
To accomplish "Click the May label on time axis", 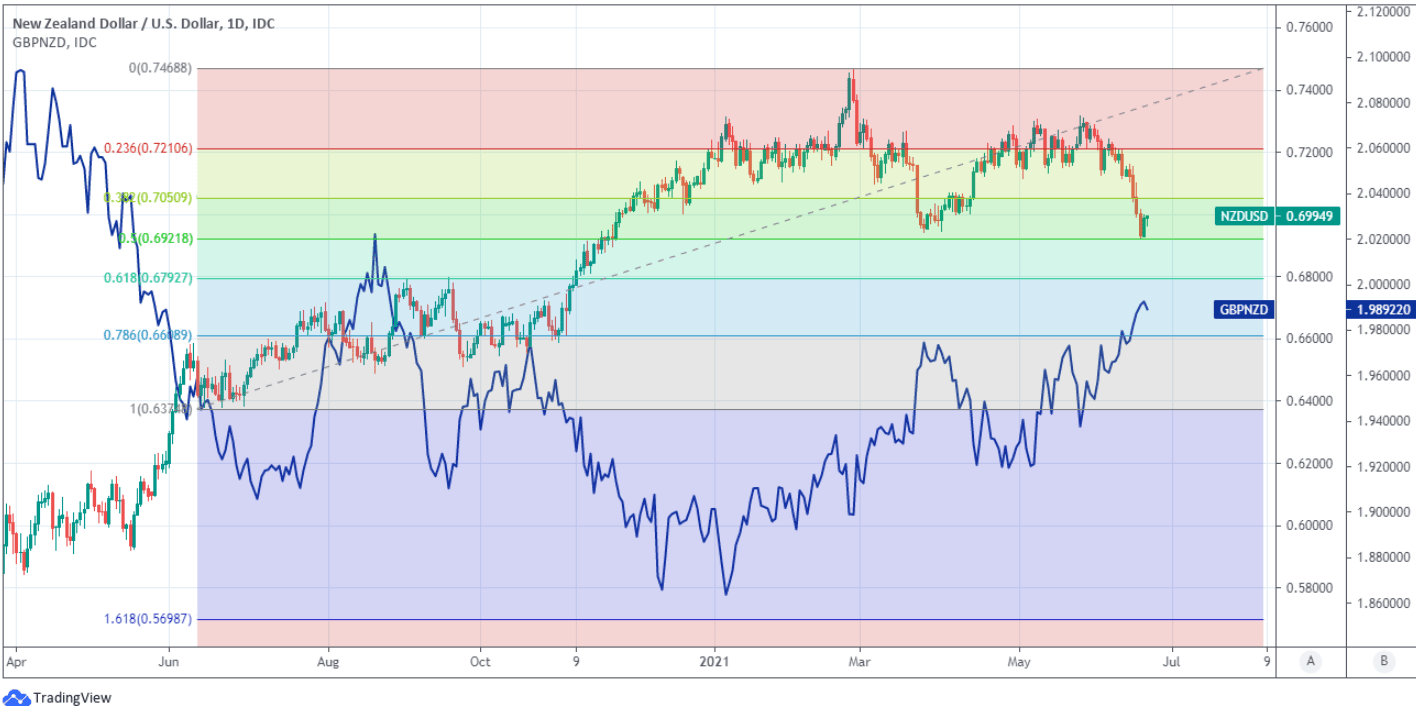I will point(1019,661).
